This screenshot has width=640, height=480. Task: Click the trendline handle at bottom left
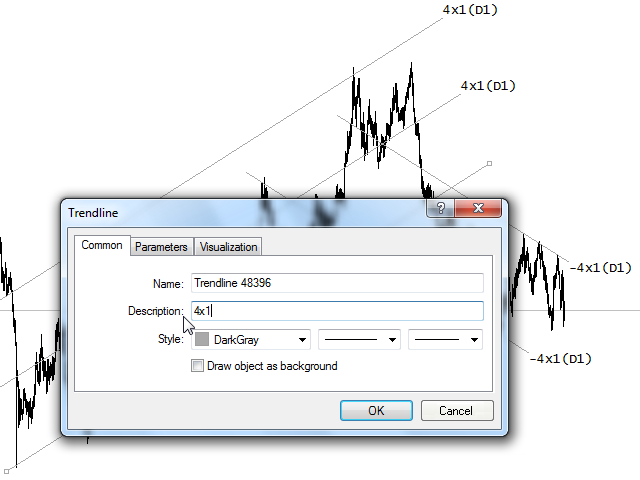7,471
